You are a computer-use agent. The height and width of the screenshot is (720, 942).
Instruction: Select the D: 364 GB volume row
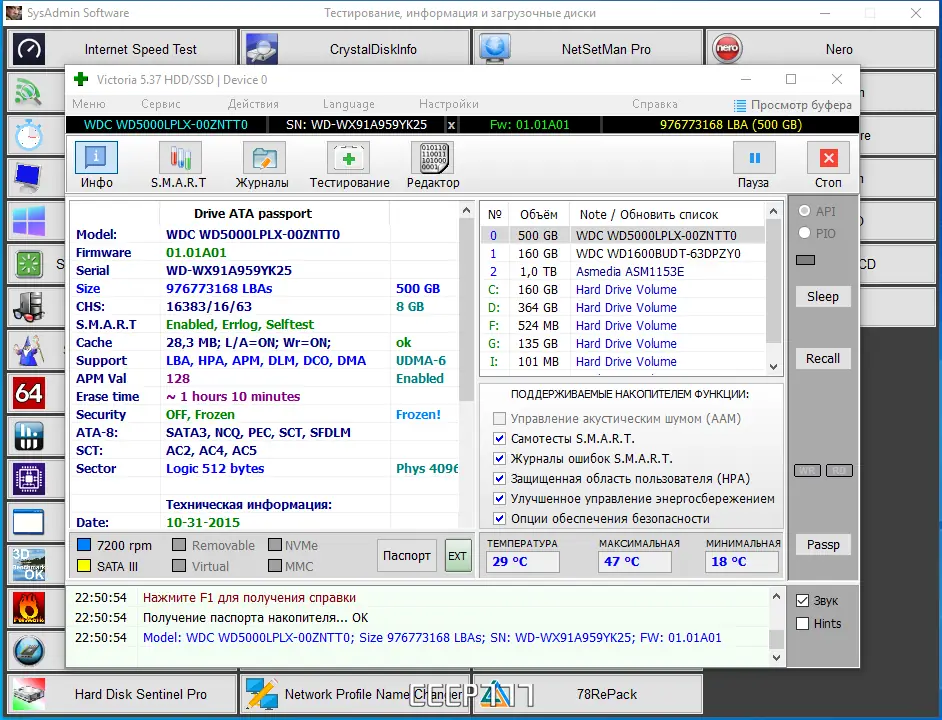click(623, 308)
